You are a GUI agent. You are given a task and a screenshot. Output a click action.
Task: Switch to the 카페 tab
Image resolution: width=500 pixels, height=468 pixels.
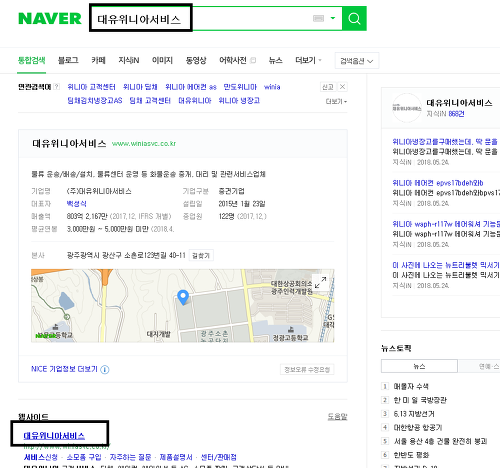click(98, 60)
